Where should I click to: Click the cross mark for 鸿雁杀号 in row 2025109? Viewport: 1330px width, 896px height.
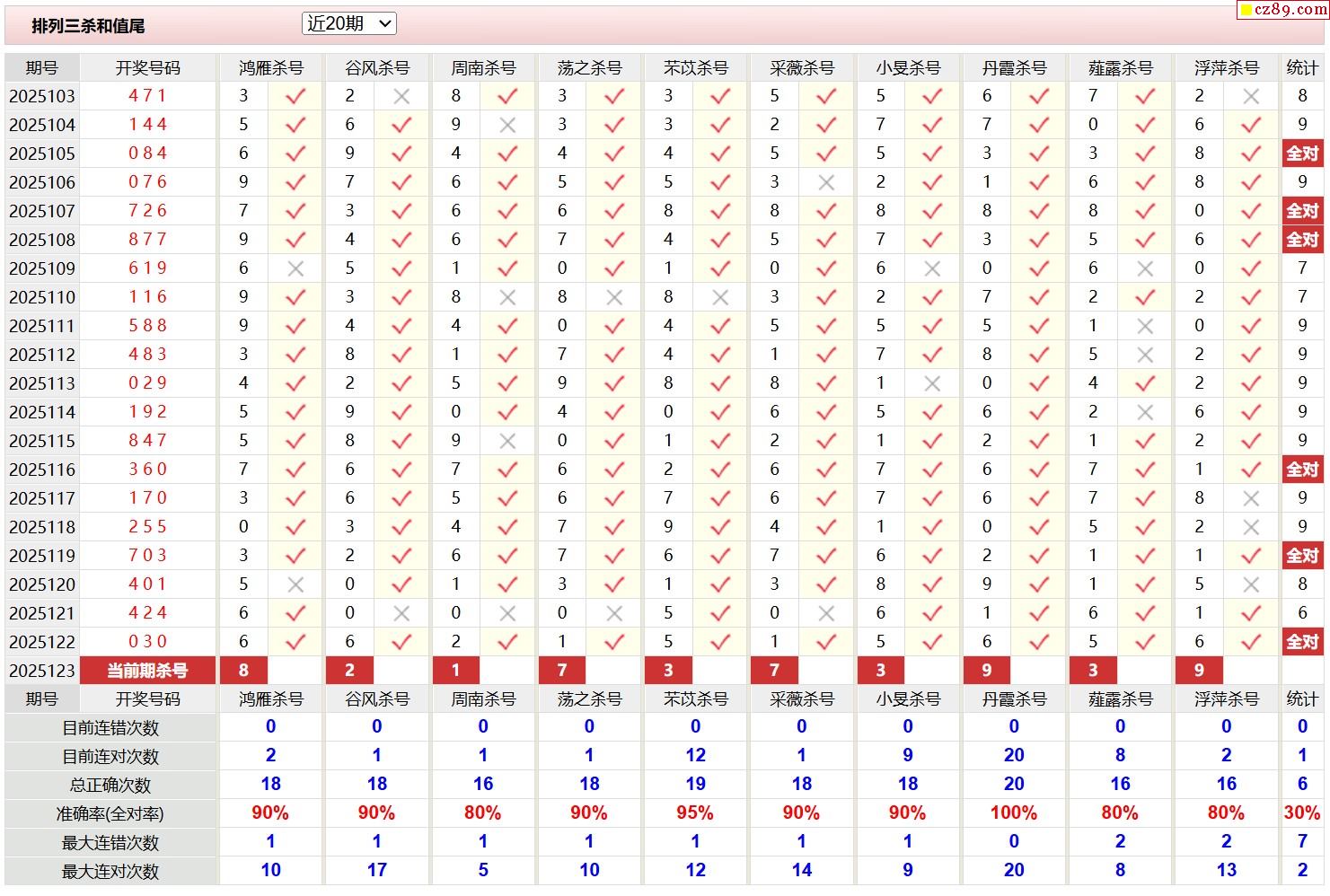295,268
